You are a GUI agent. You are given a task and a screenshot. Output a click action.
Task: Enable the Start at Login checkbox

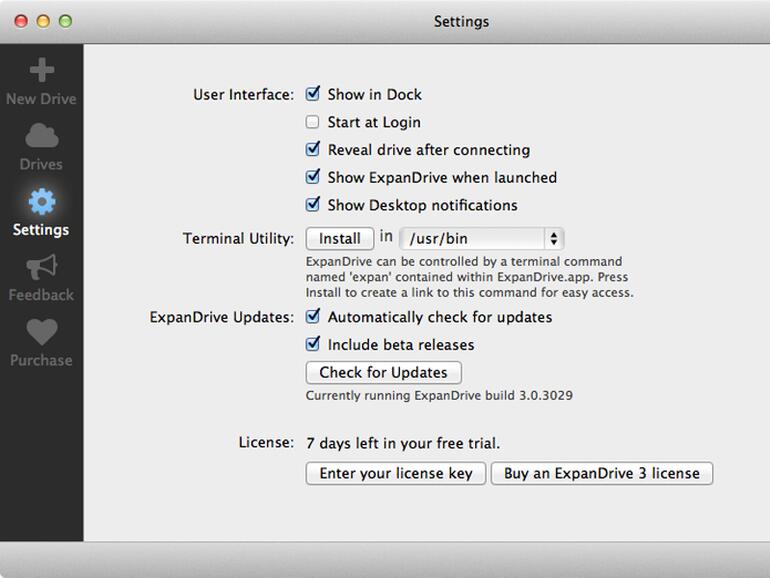tap(313, 122)
